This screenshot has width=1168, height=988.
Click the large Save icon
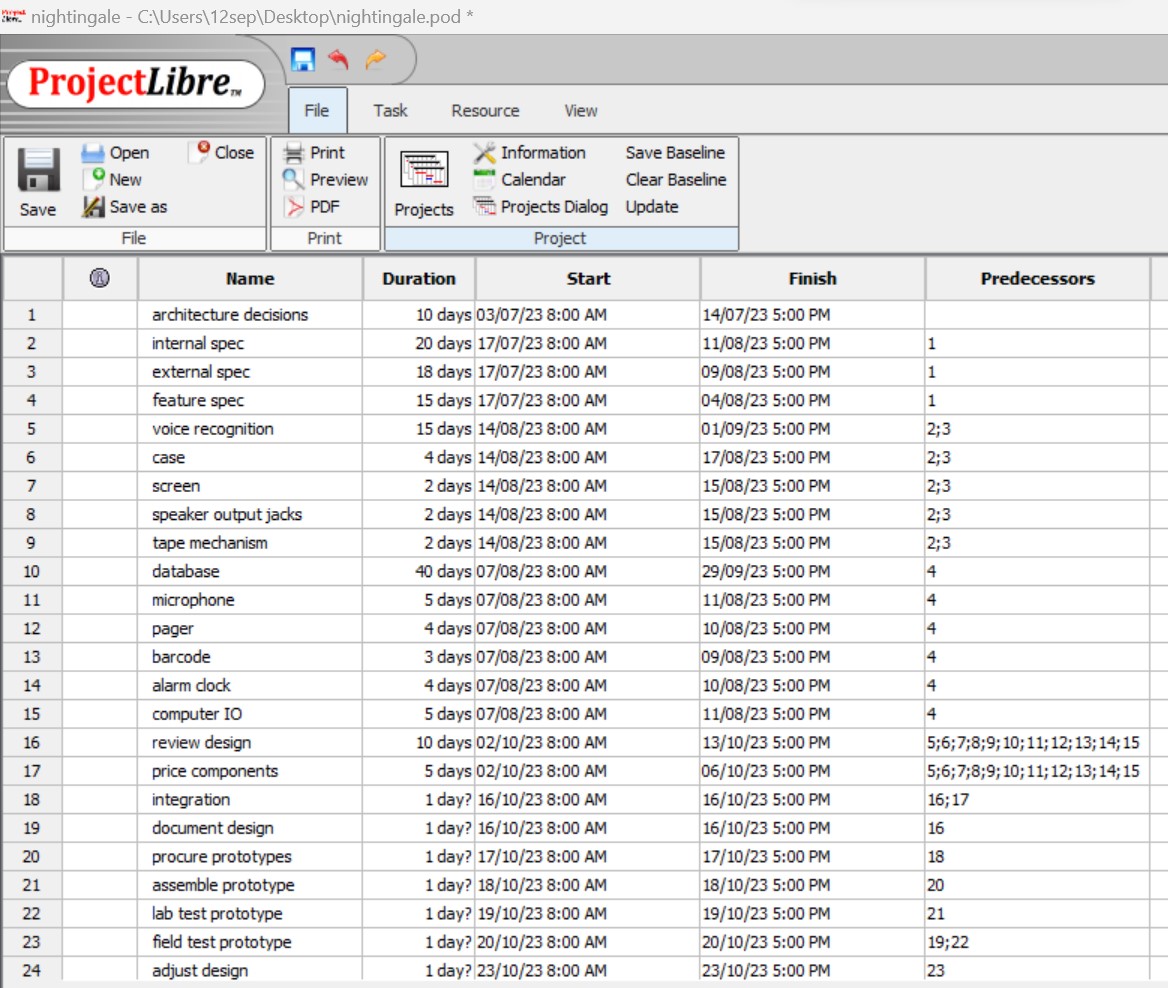37,180
